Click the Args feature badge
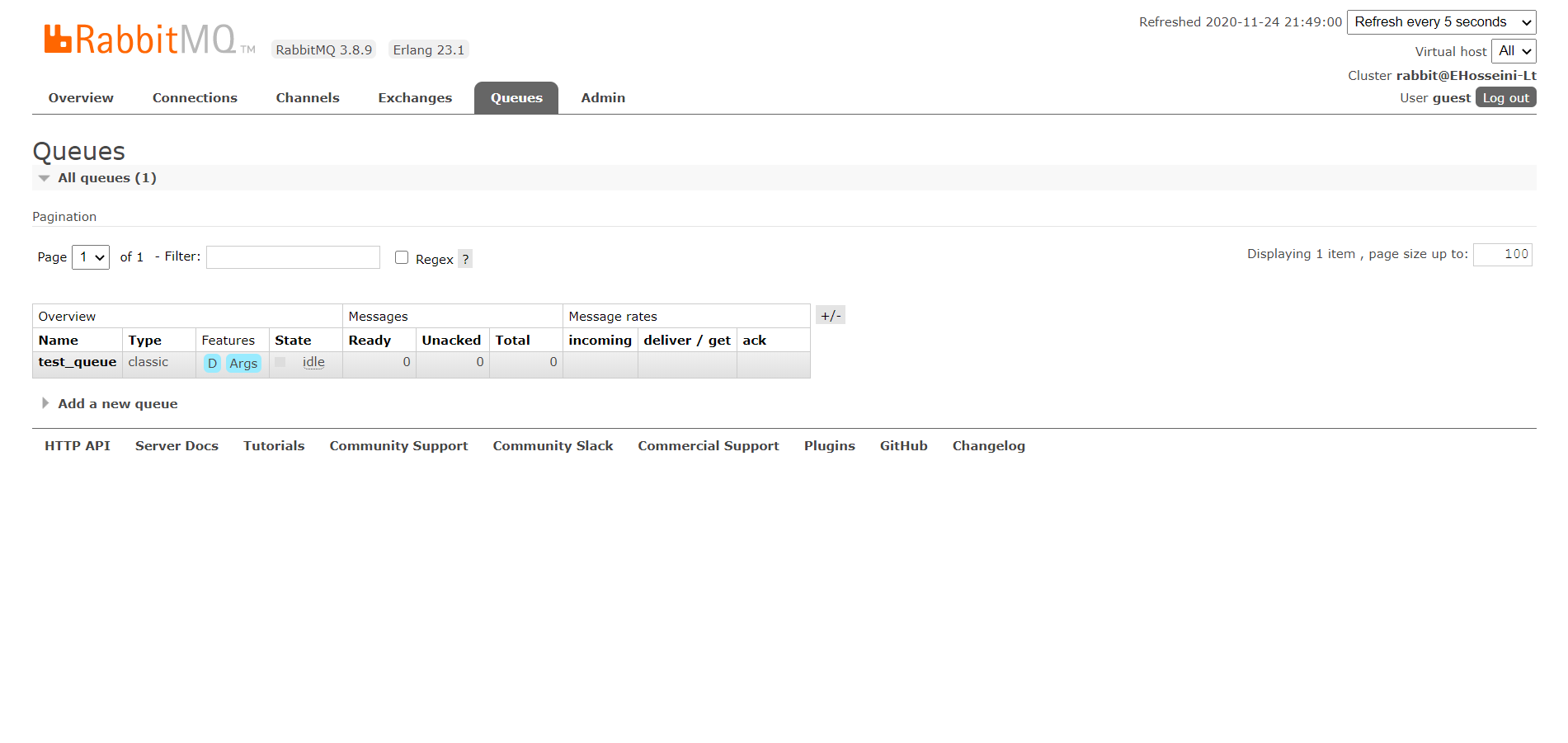The height and width of the screenshot is (743, 1568). coord(243,363)
